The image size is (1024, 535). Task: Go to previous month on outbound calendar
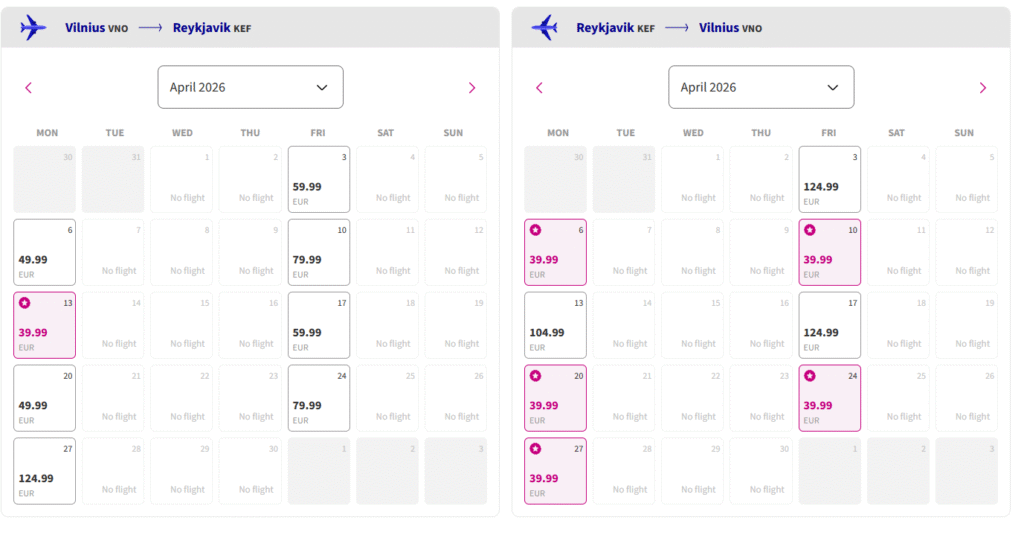pos(28,88)
